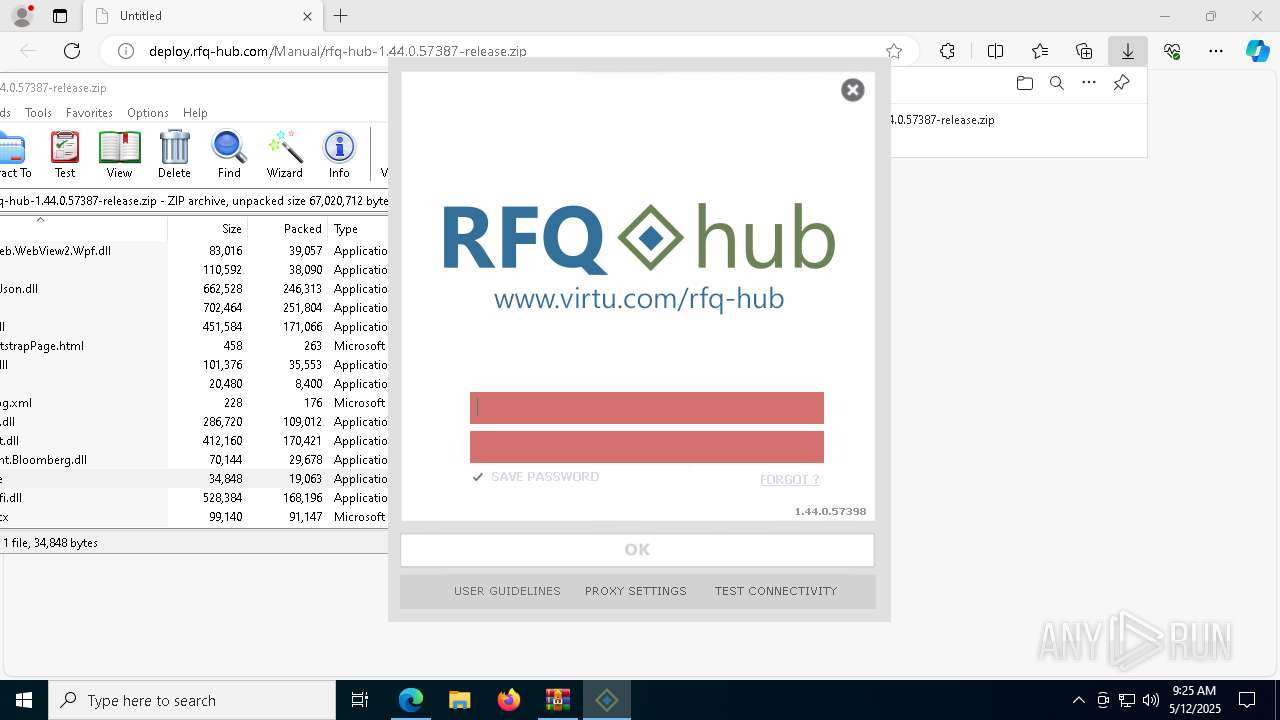
Task: Open Firefox from the taskbar
Action: [x=508, y=700]
